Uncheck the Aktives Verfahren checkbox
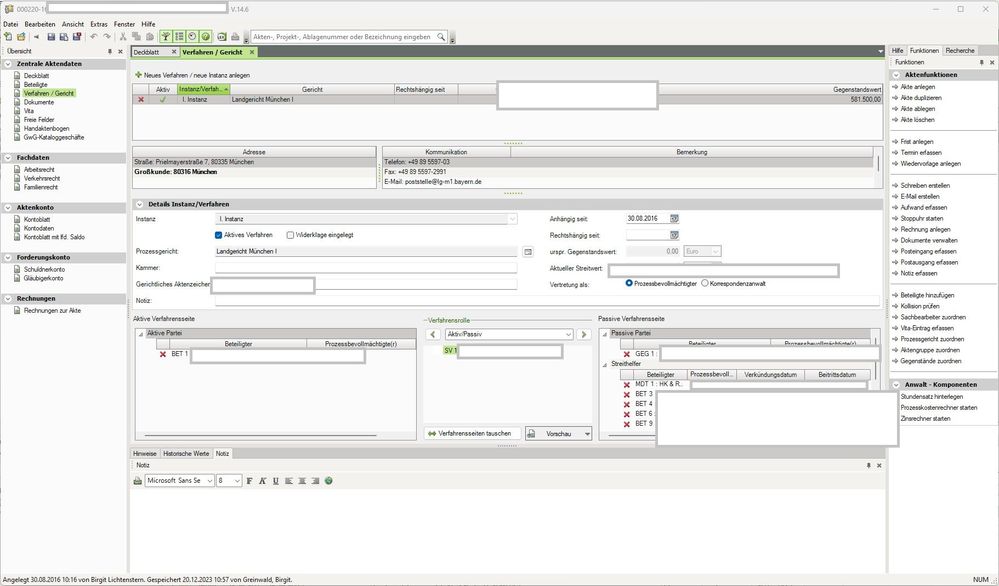 pyautogui.click(x=220, y=235)
